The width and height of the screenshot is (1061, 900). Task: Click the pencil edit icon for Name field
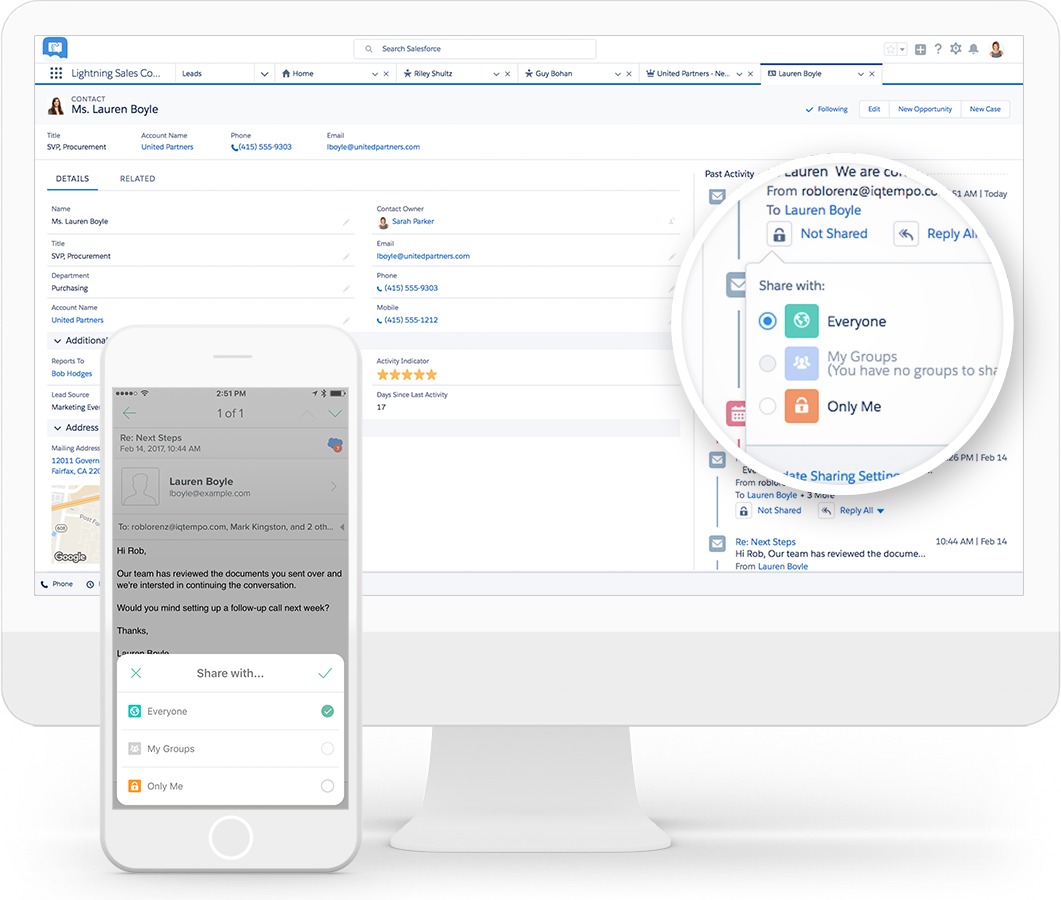point(346,221)
